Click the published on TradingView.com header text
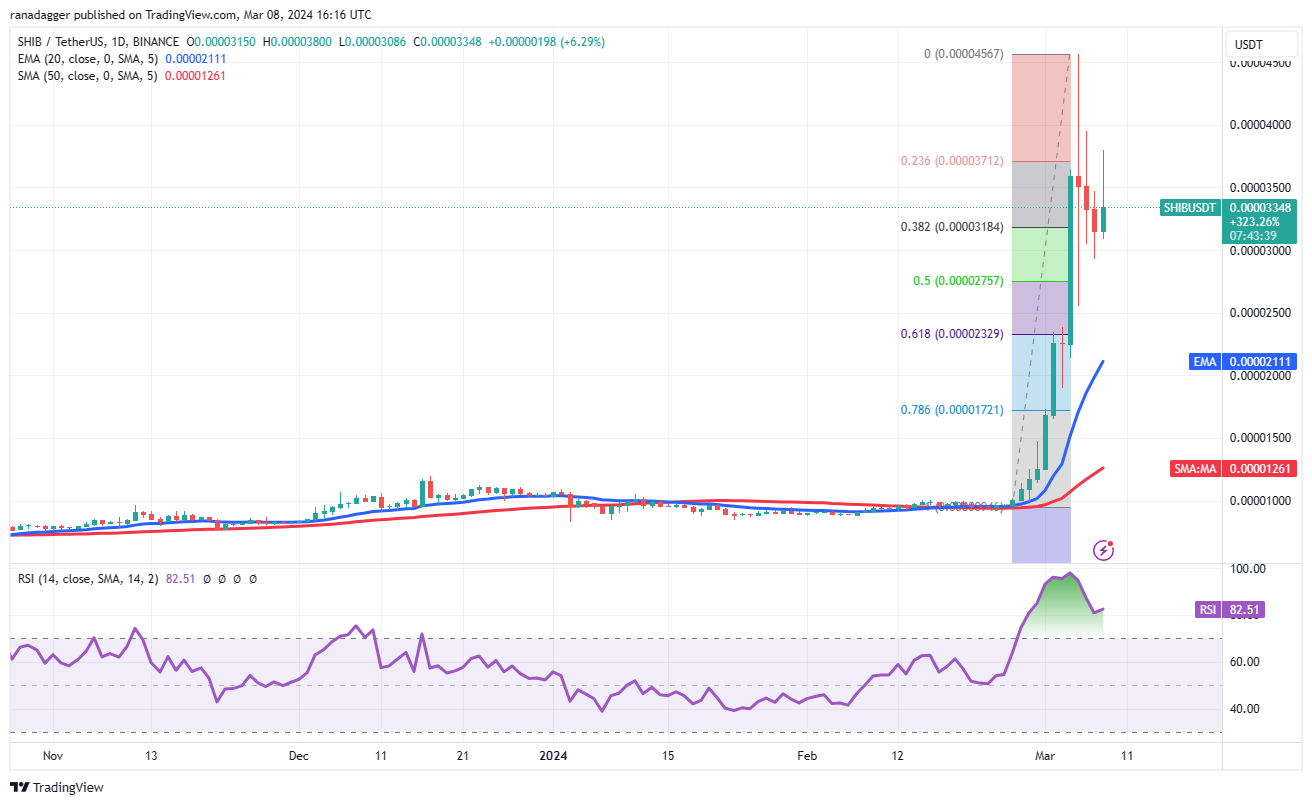The width and height of the screenshot is (1312, 805). click(192, 15)
